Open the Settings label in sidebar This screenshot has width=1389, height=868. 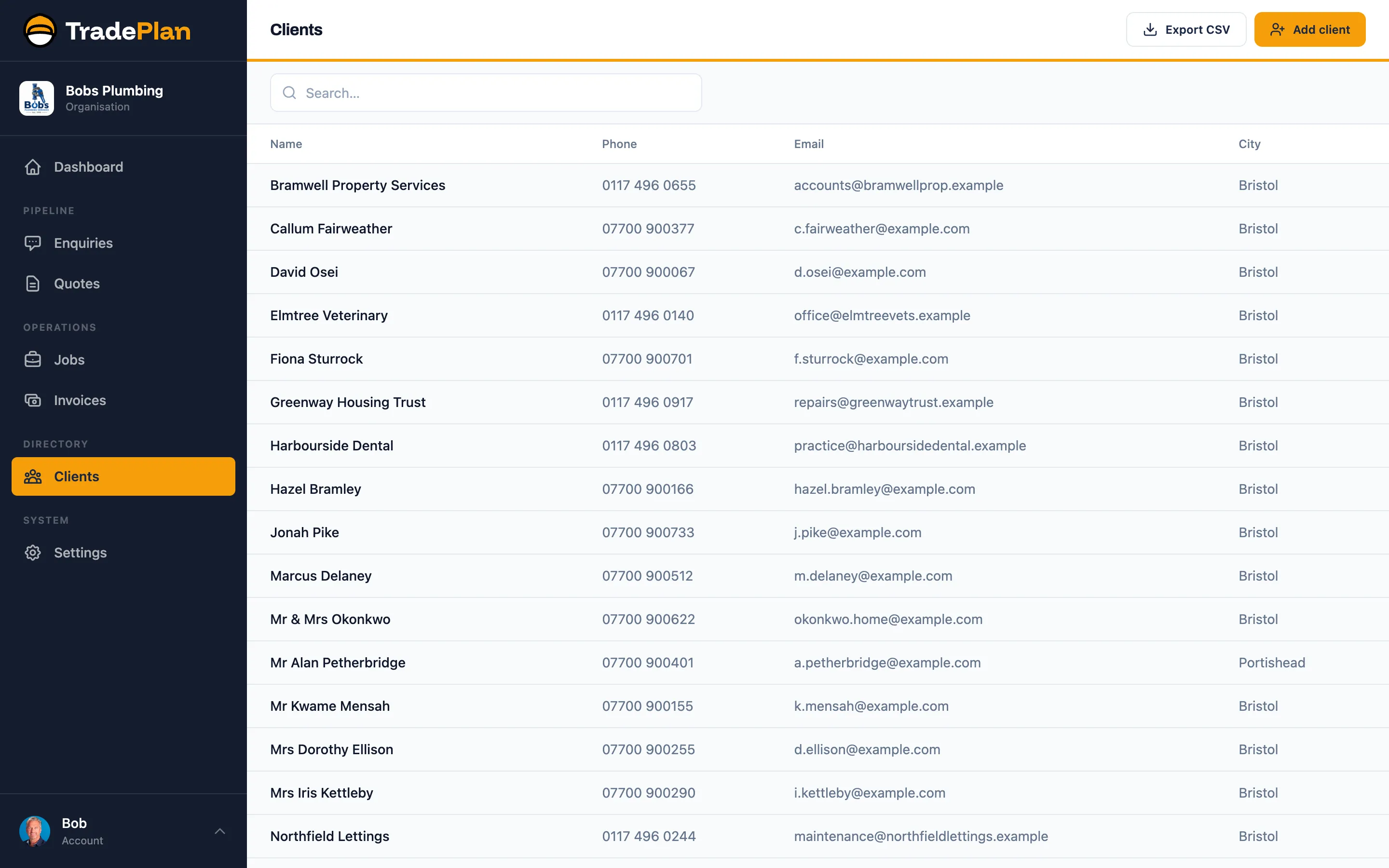pyautogui.click(x=81, y=552)
